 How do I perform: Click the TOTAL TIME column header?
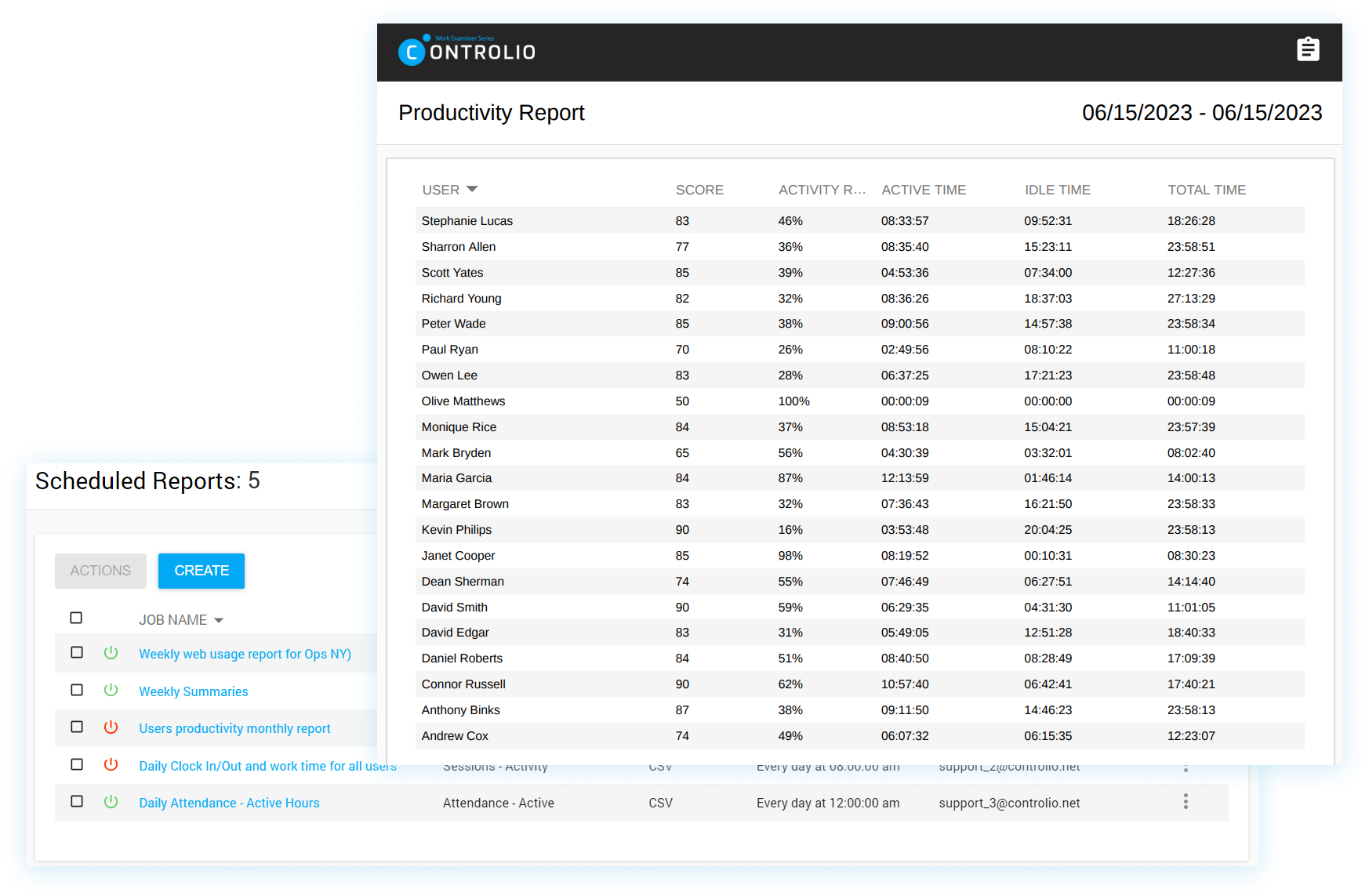tap(1207, 190)
